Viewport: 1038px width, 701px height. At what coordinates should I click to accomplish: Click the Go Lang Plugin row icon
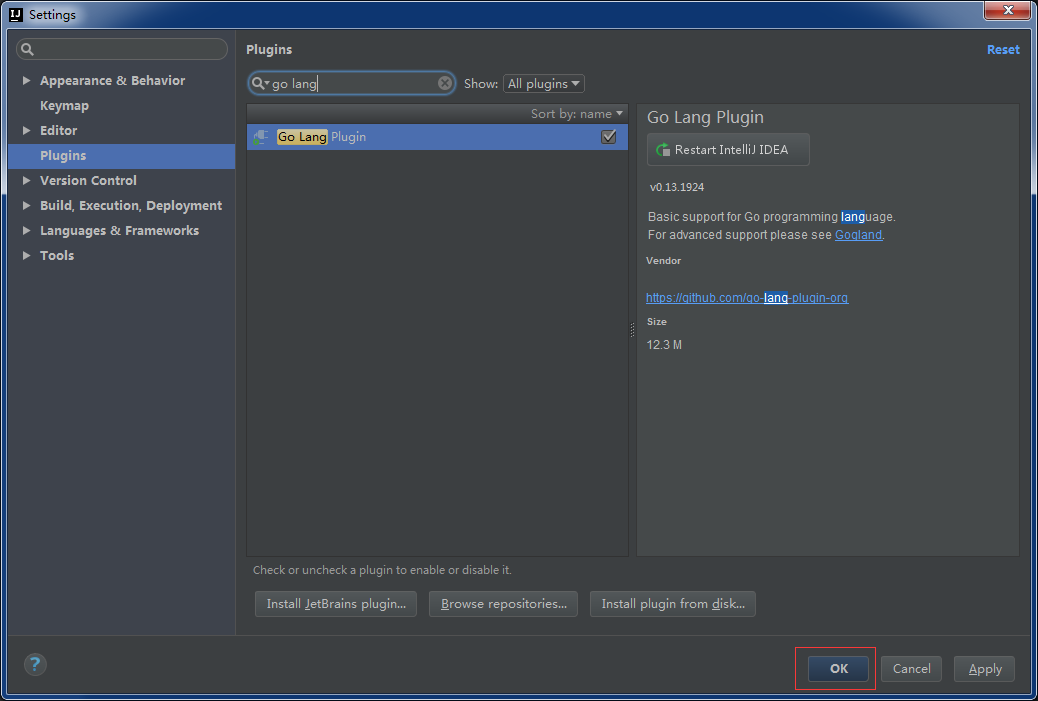261,137
